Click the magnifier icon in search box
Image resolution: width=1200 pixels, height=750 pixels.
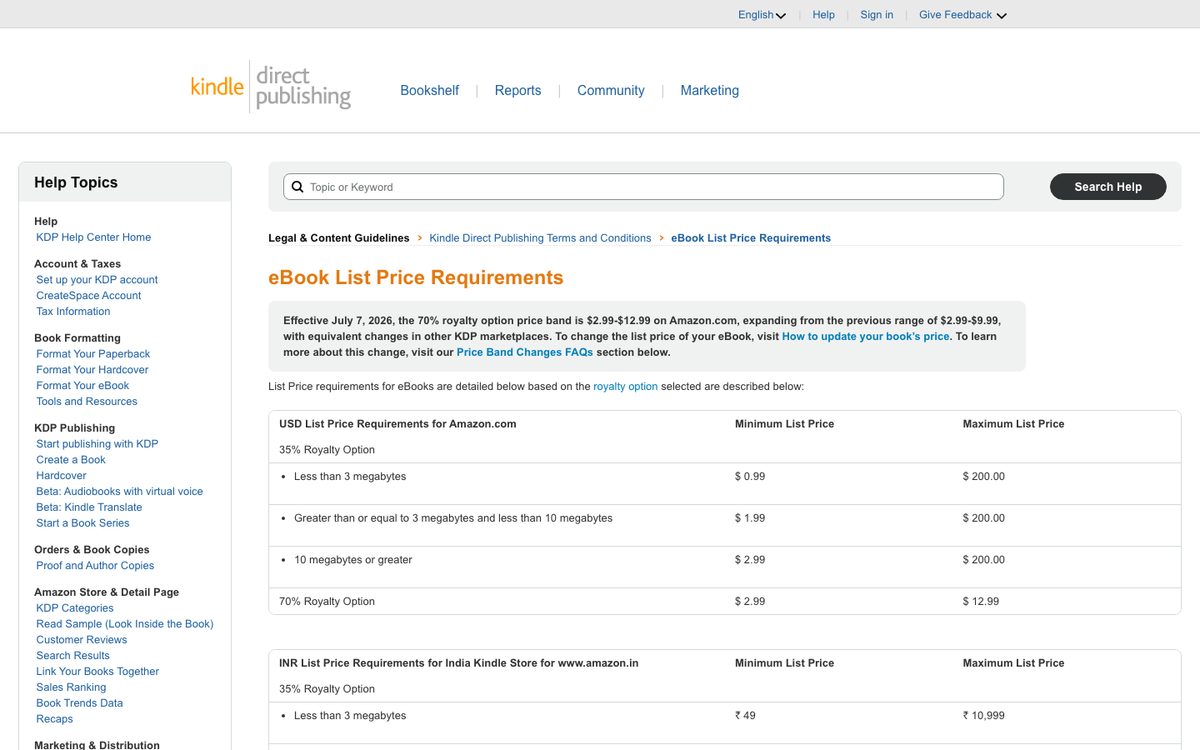click(x=297, y=187)
